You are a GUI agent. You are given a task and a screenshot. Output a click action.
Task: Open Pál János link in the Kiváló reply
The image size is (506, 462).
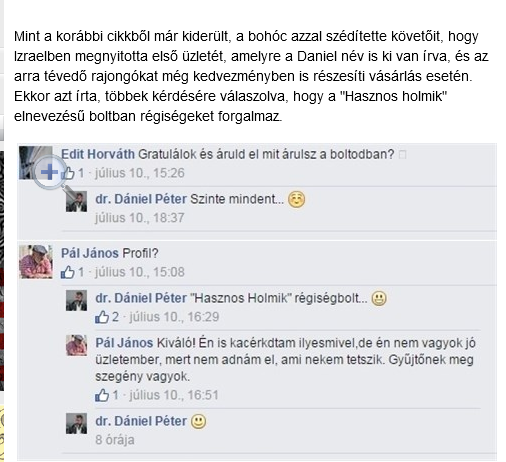(124, 343)
